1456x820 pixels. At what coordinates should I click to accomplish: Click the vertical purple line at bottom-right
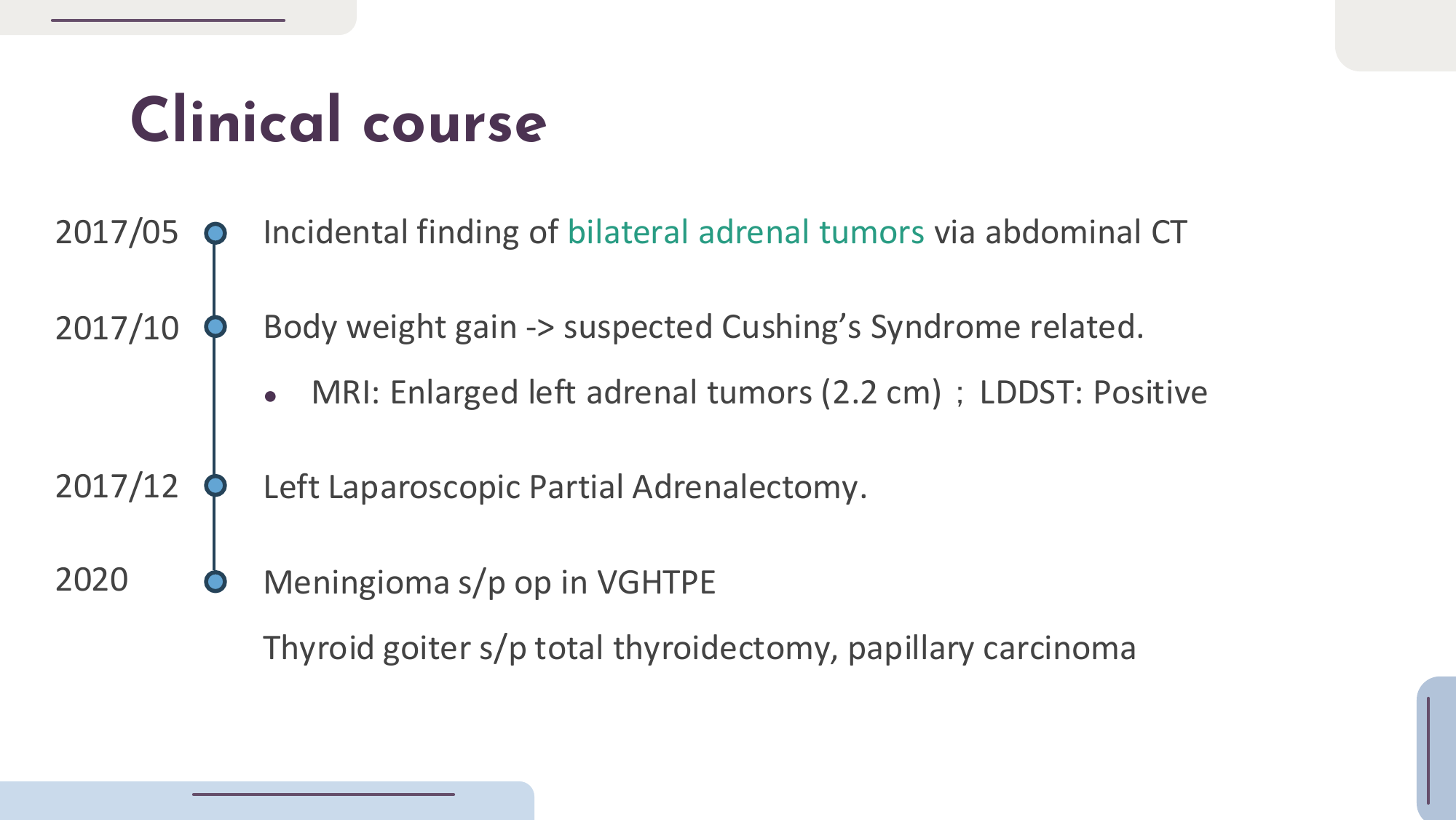tap(1428, 750)
